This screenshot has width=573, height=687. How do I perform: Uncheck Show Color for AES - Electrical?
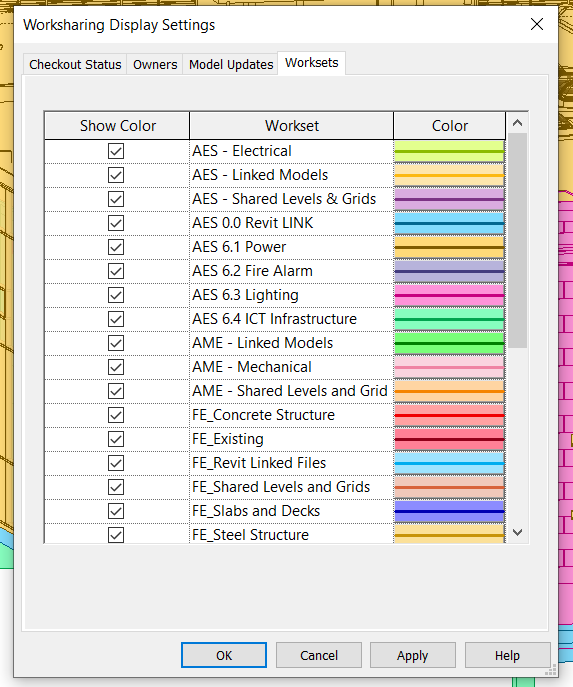[116, 151]
